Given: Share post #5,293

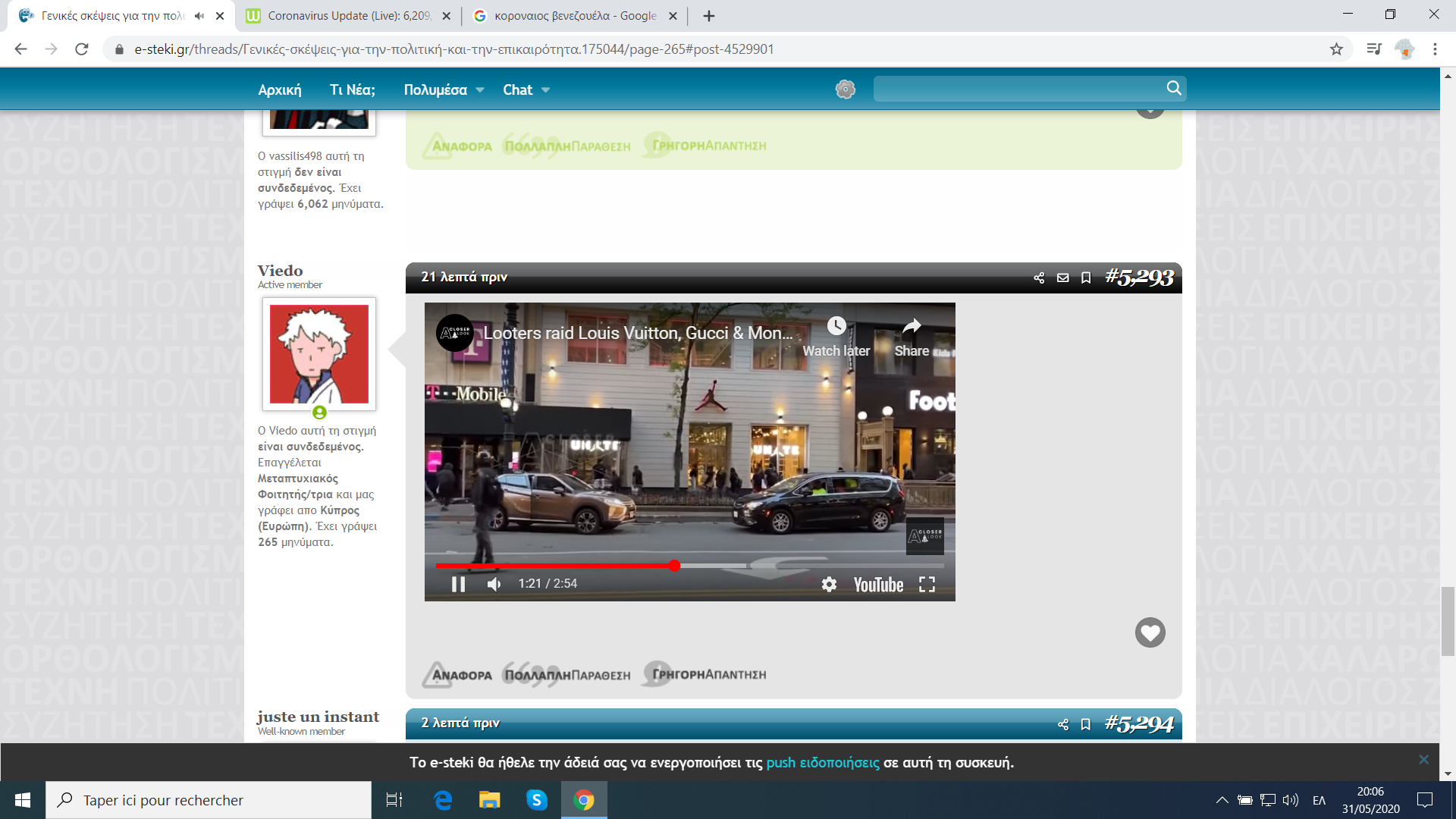Looking at the screenshot, I should (1039, 278).
